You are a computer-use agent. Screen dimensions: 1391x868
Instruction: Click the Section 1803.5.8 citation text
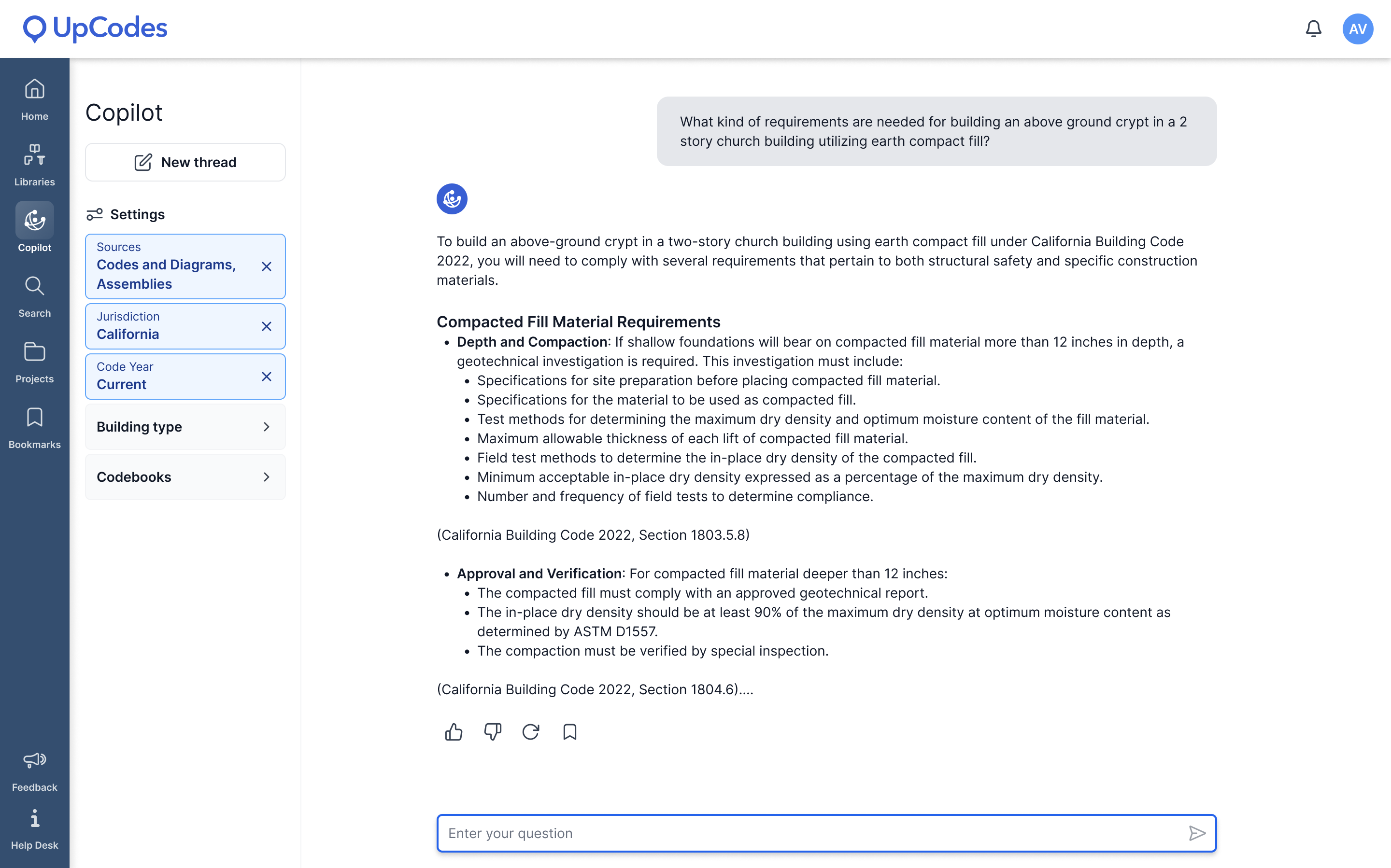[593, 535]
